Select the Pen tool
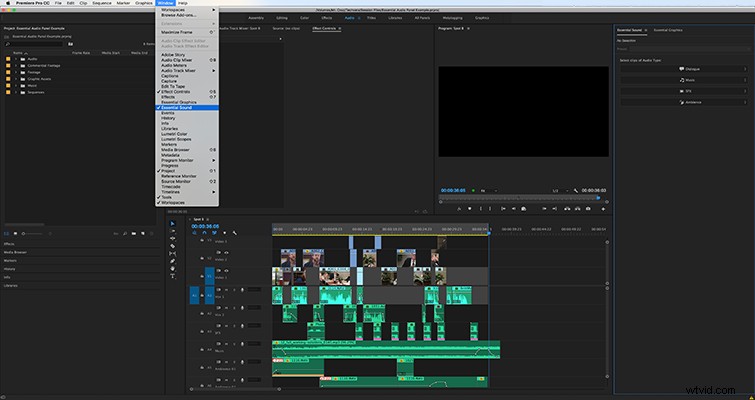This screenshot has width=755, height=400. coord(173,261)
